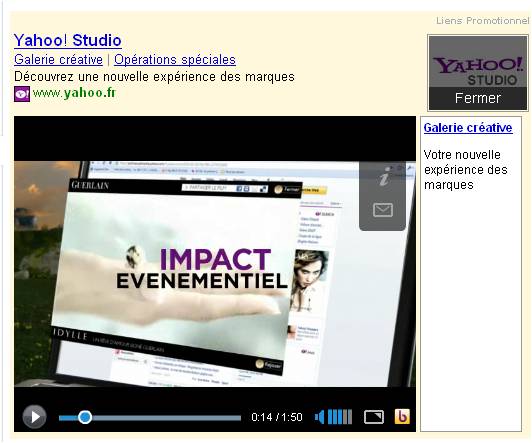
Task: Click the Yahoo! Studio logo thumbnail
Action: point(478,62)
